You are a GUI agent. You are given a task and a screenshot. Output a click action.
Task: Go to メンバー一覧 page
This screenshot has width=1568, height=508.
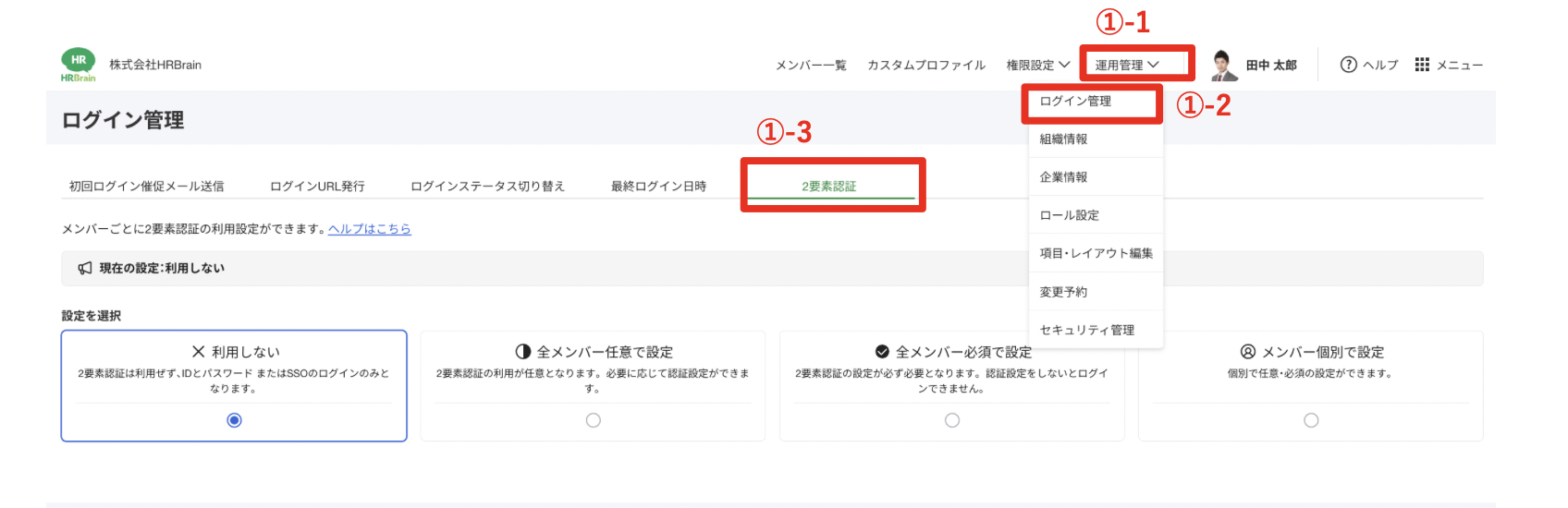pyautogui.click(x=811, y=66)
